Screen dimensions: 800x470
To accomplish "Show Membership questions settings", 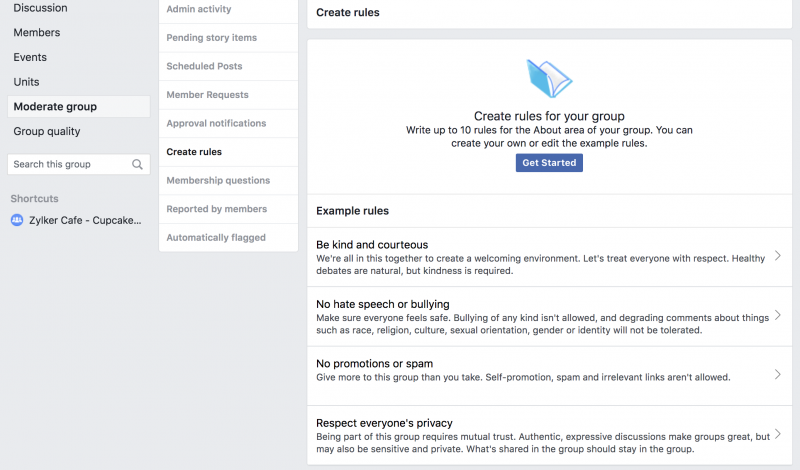I will [218, 180].
